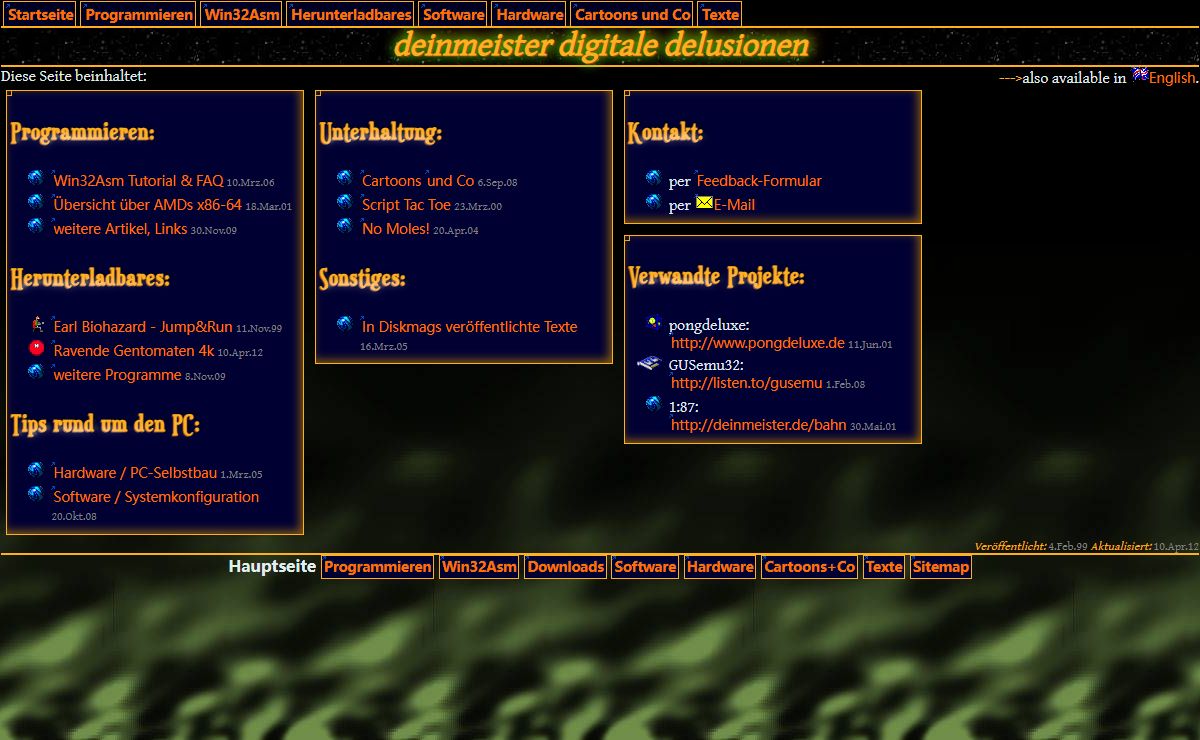
Task: Click globe icon beside the E-Mail entry
Action: pyautogui.click(x=654, y=202)
